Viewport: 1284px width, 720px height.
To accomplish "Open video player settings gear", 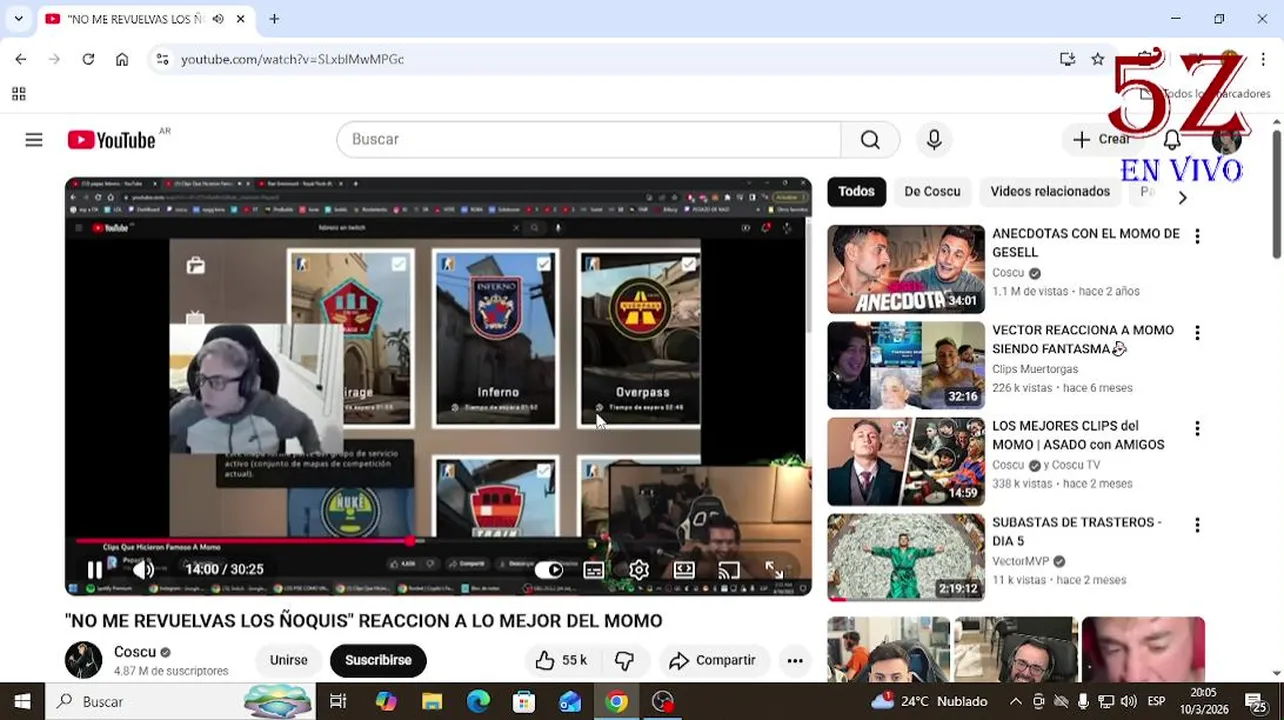I will coord(639,570).
